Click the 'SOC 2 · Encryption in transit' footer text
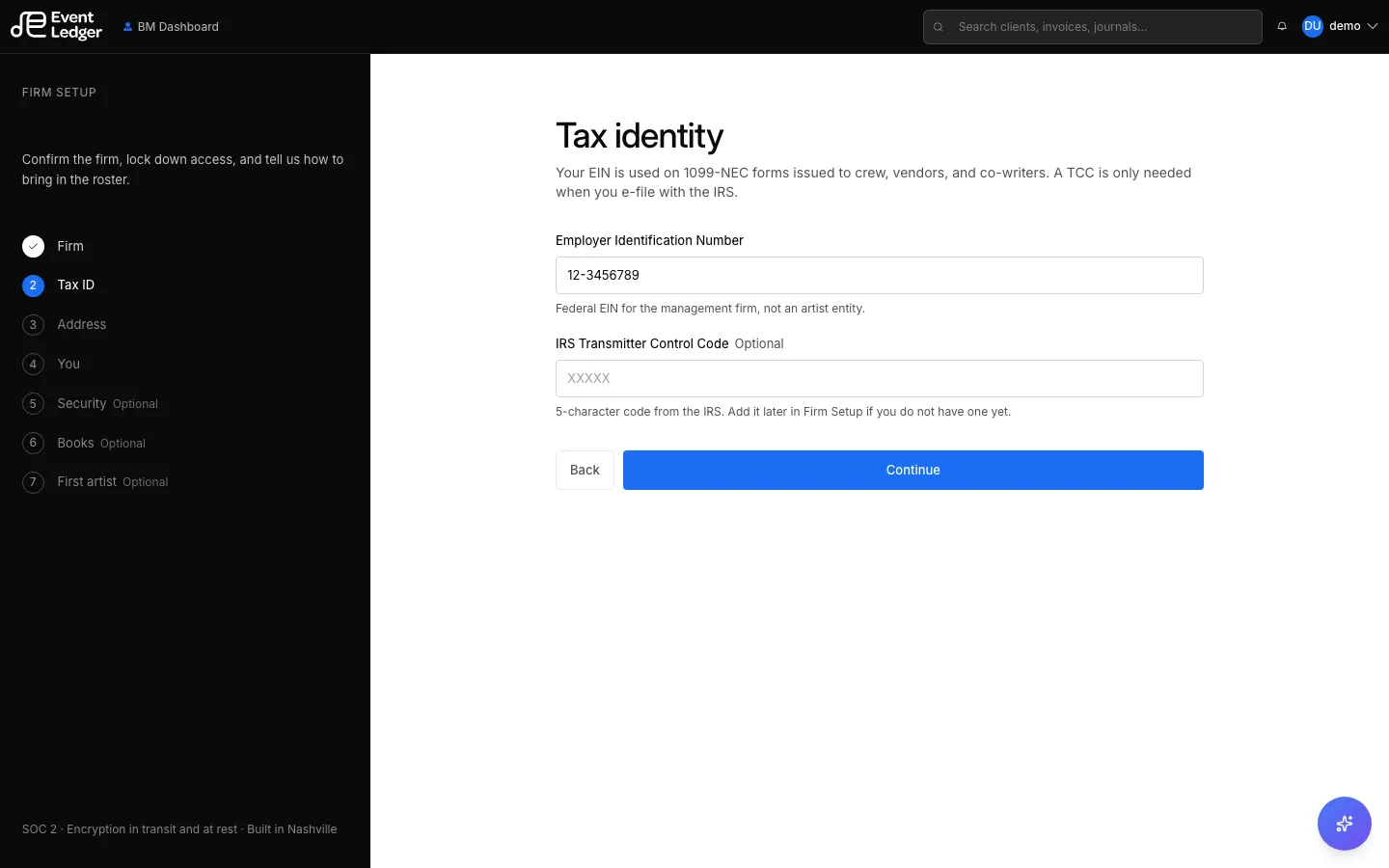This screenshot has width=1389, height=868. point(179,829)
